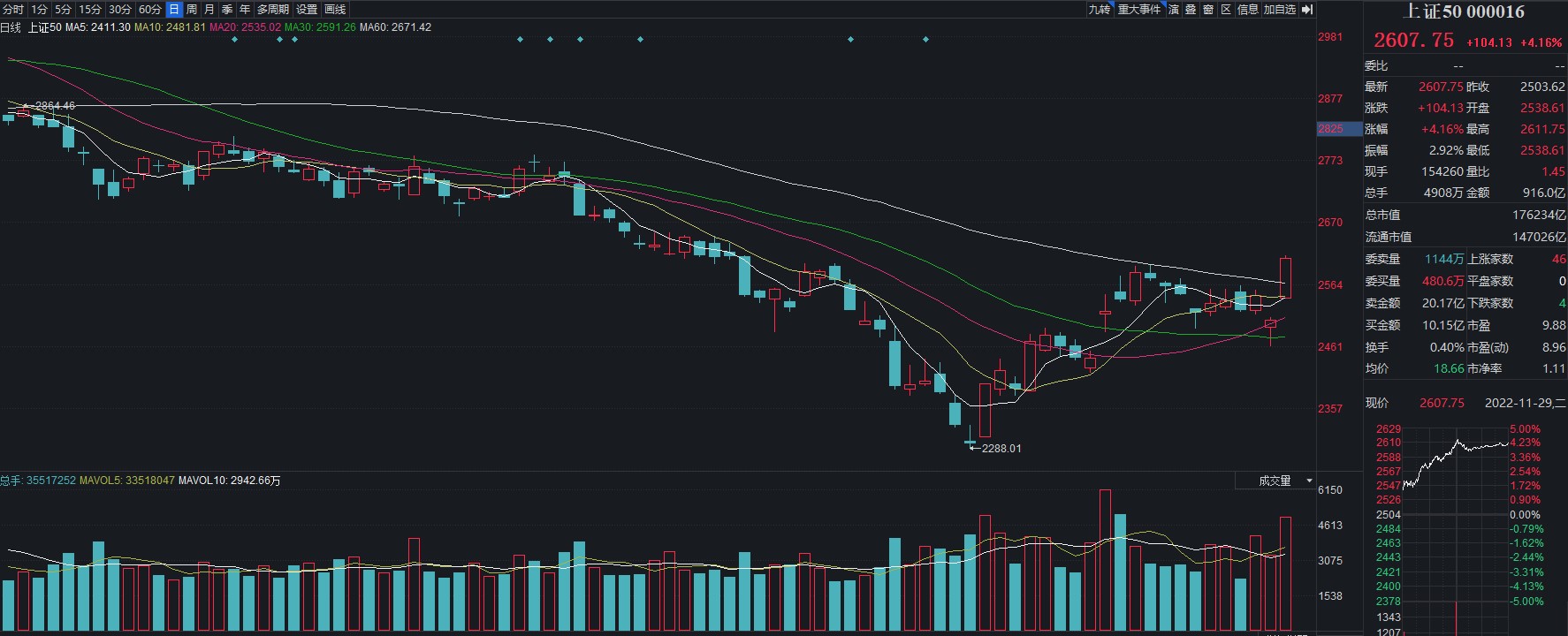
Task: Switch to the 周 weekly chart tab
Action: 192,10
